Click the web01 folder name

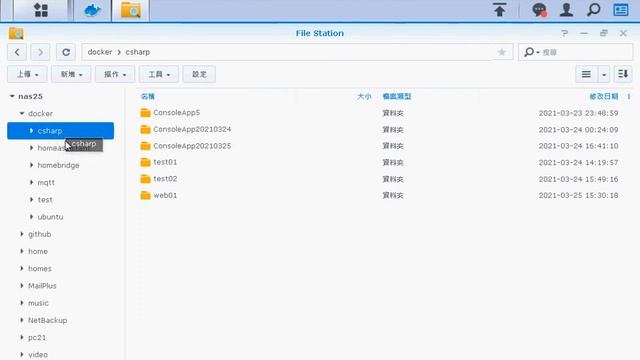point(165,195)
